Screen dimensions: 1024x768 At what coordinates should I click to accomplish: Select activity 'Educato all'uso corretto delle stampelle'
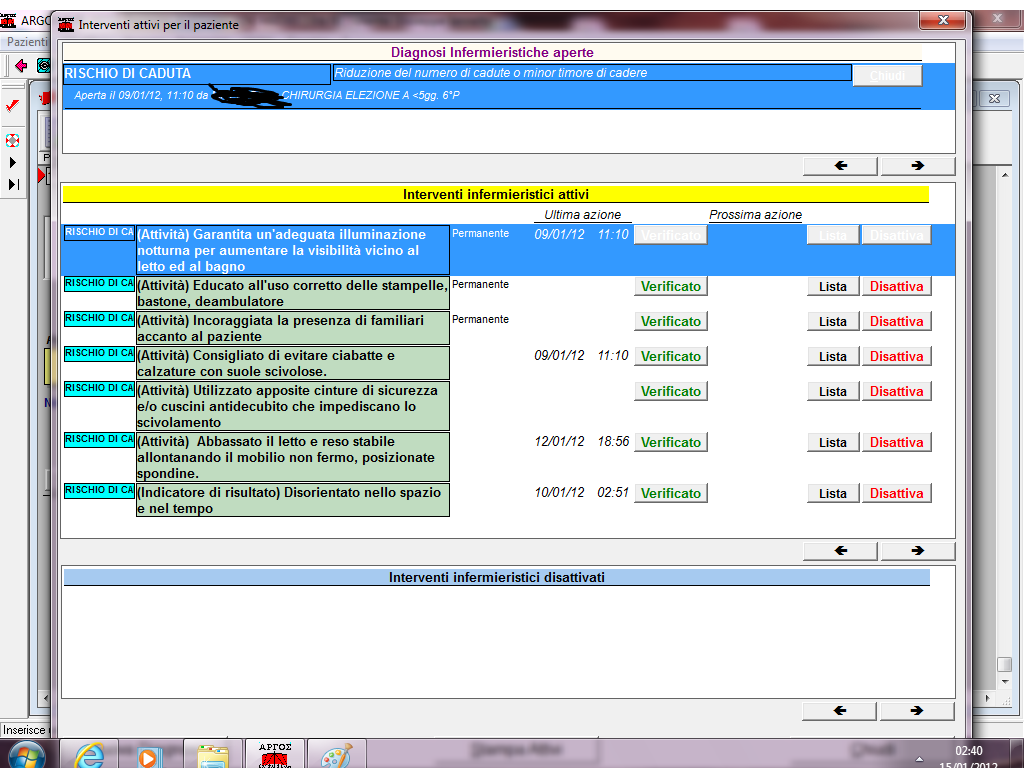[293, 293]
